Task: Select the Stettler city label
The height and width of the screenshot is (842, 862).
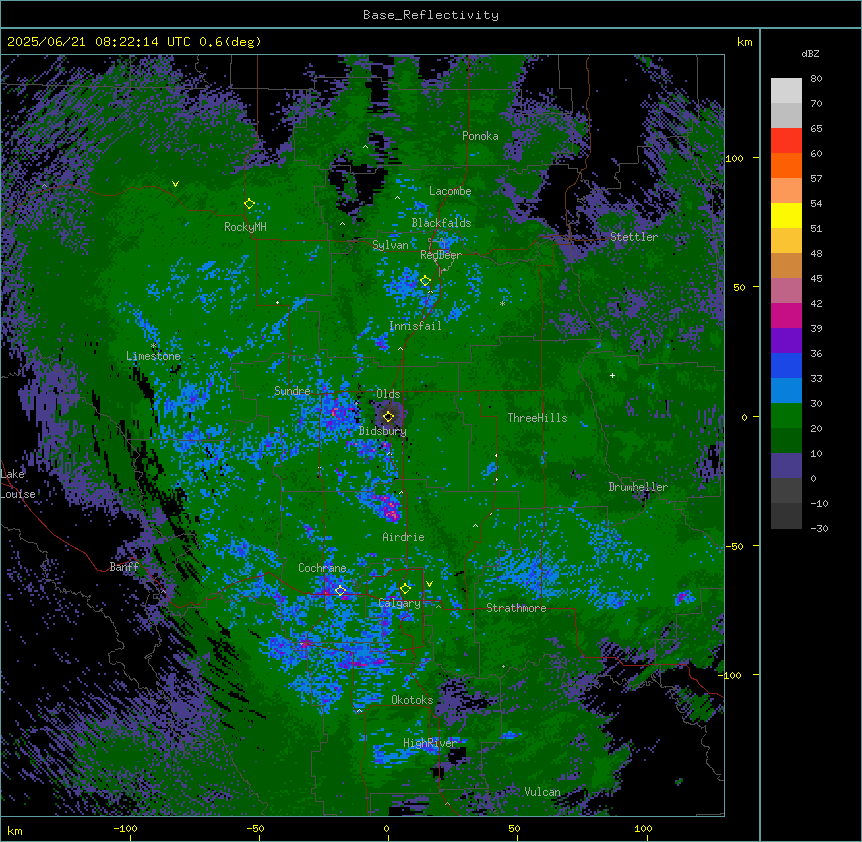Action: 634,237
